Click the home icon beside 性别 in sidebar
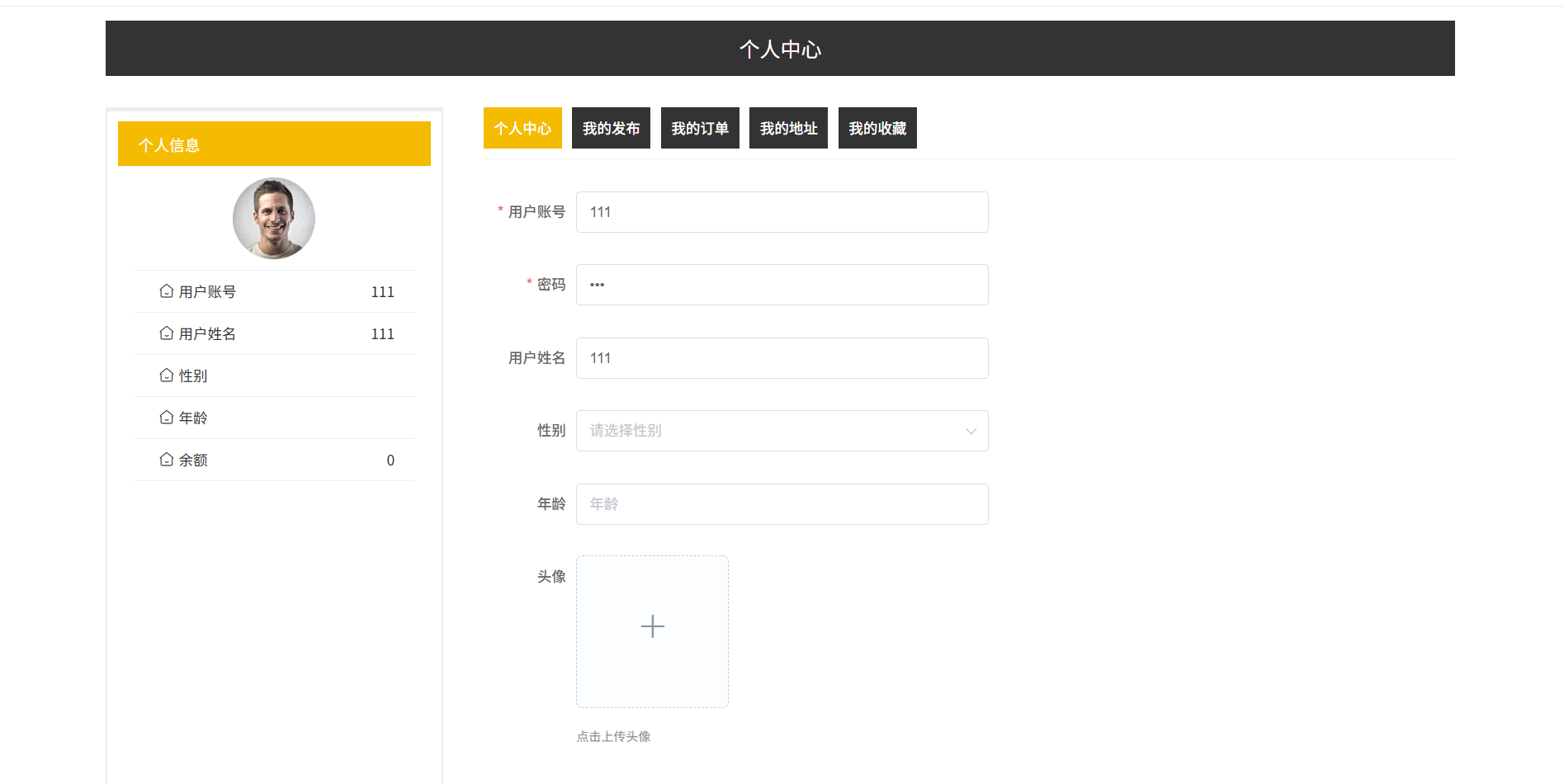 coord(167,375)
